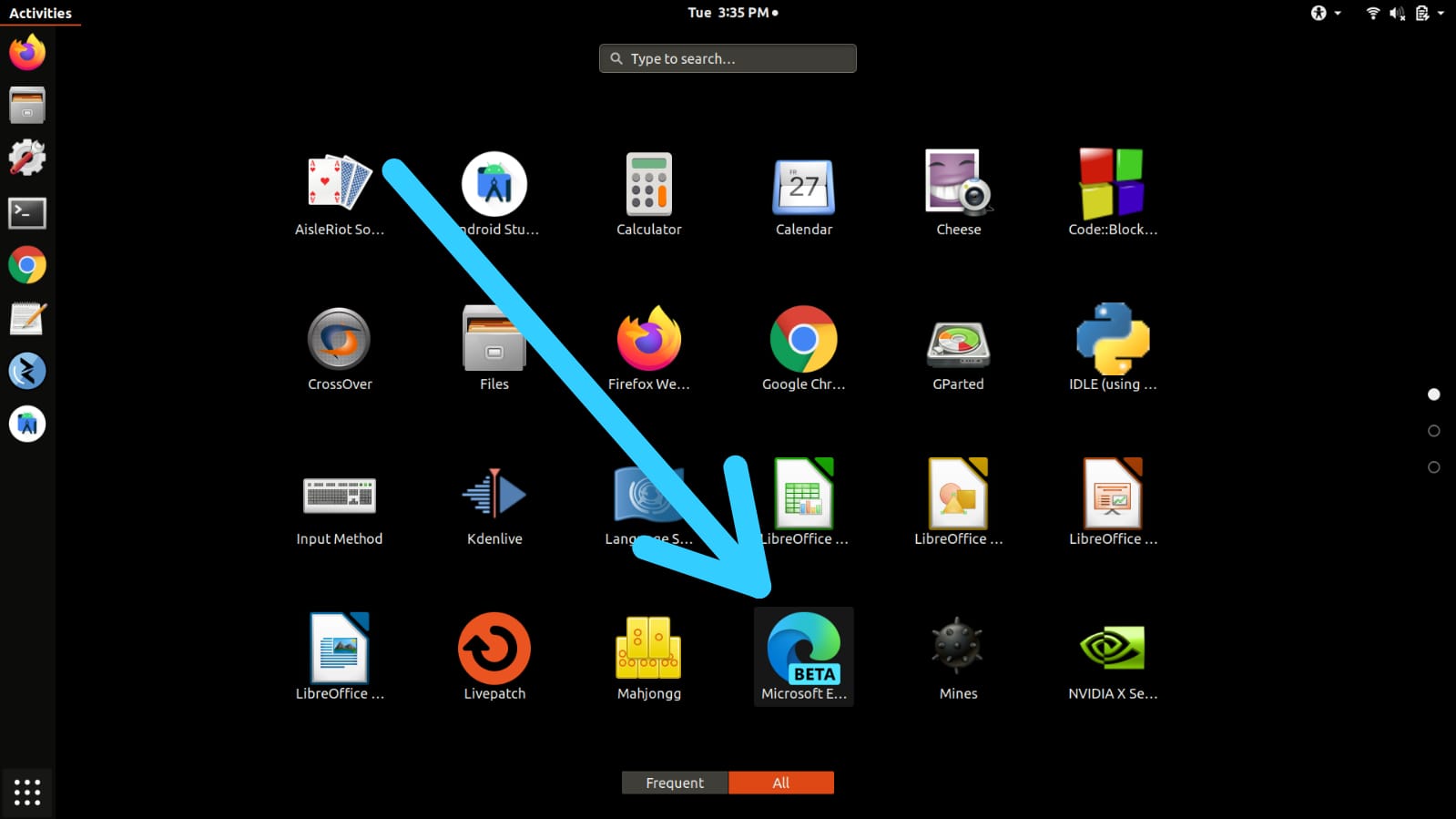Launch Microsoft Edge Beta
The image size is (1456, 819).
pyautogui.click(x=804, y=657)
